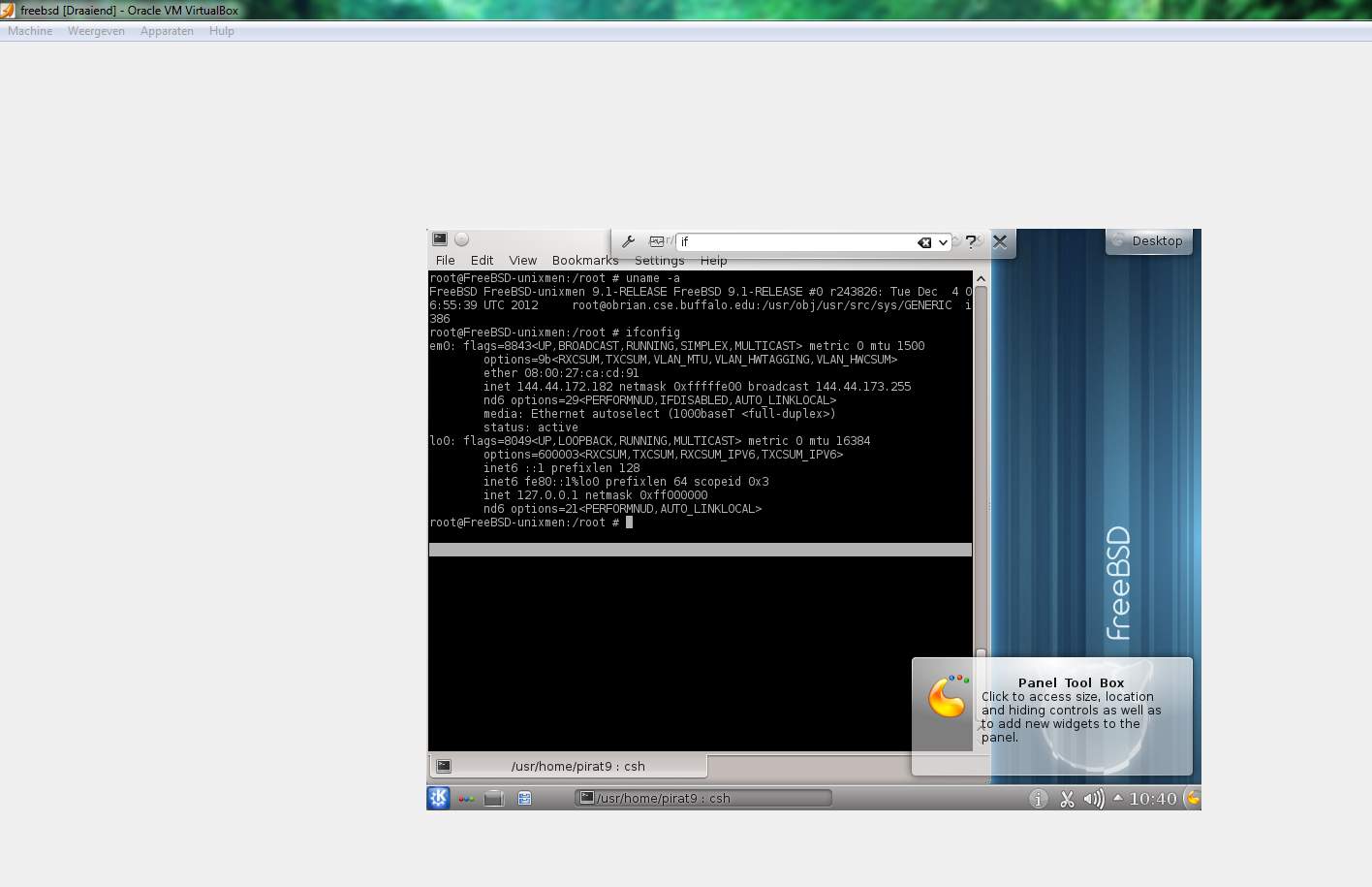Open the VirtualBox Hulp menu
Image resolution: width=1372 pixels, height=887 pixels.
(x=222, y=31)
